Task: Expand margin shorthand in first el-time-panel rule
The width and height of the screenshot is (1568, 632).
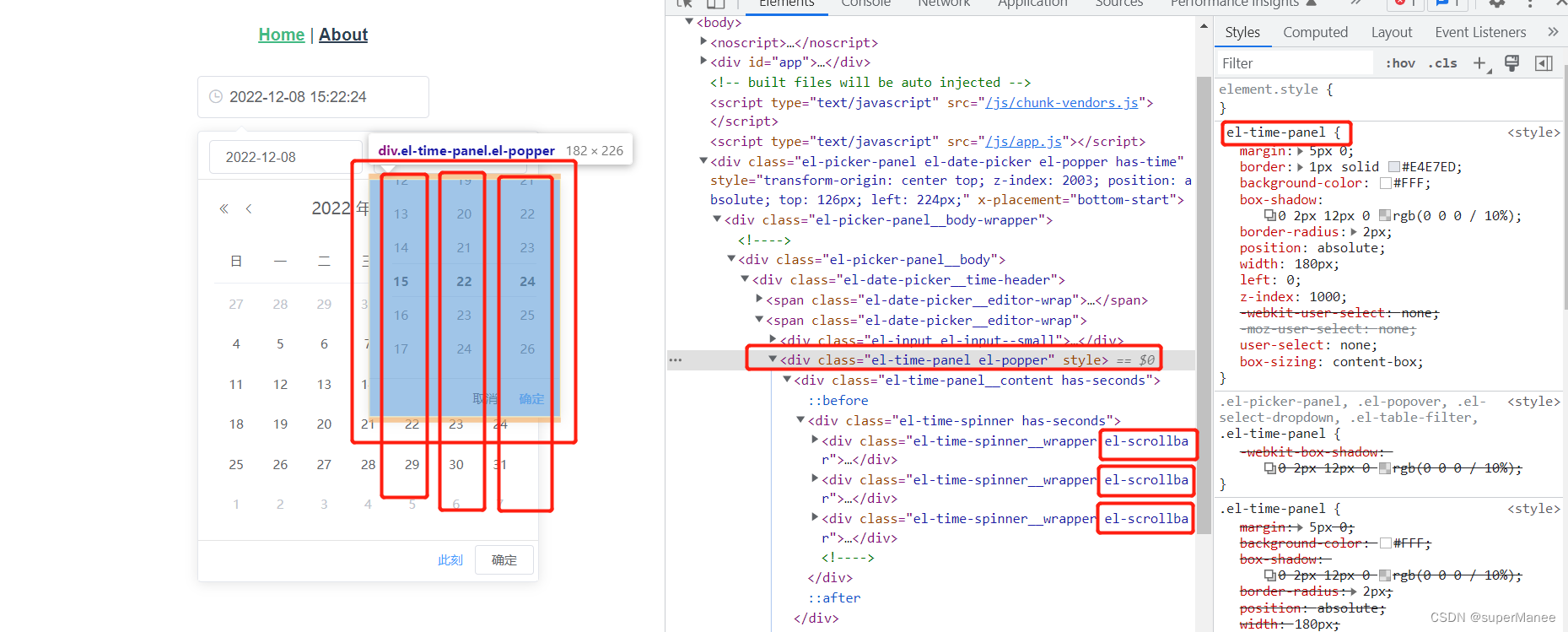Action: pos(1300,151)
